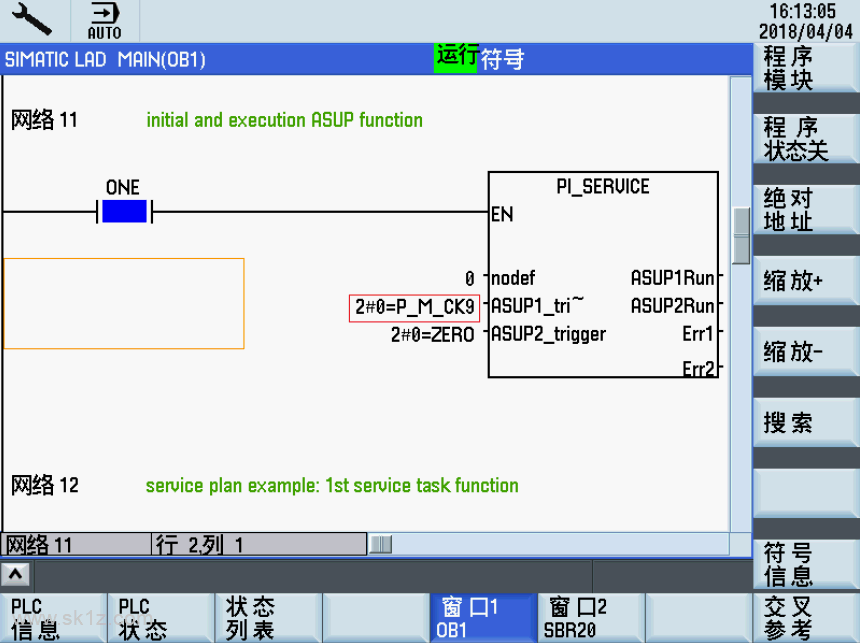This screenshot has height=643, width=860.
Task: Click the ASUP2_trigger input label
Action: [548, 334]
